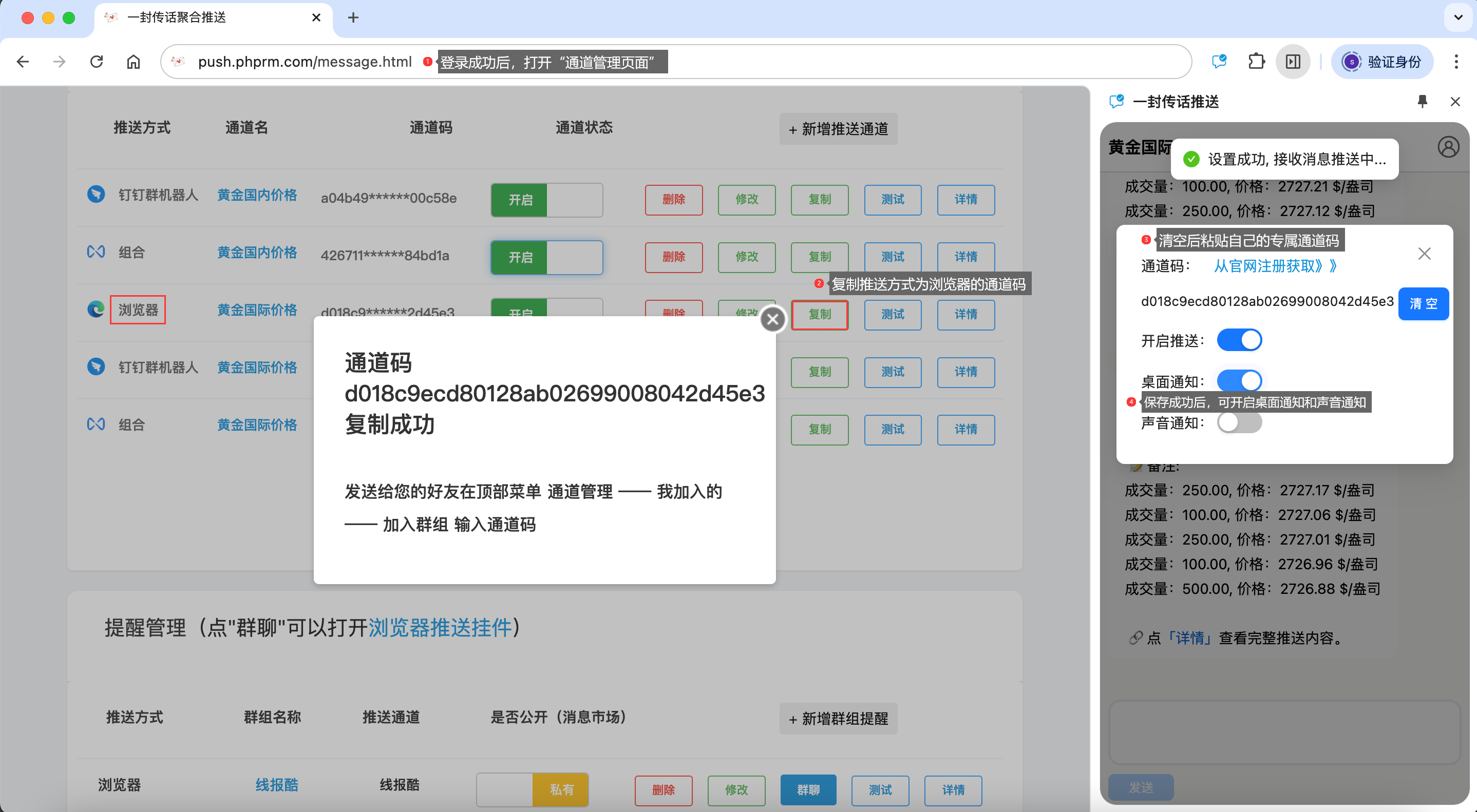Click the message input box in side panel

pyautogui.click(x=1284, y=732)
